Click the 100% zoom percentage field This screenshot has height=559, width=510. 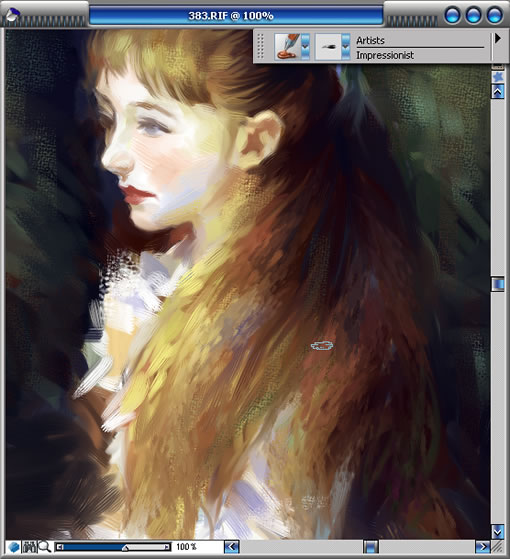click(x=197, y=547)
